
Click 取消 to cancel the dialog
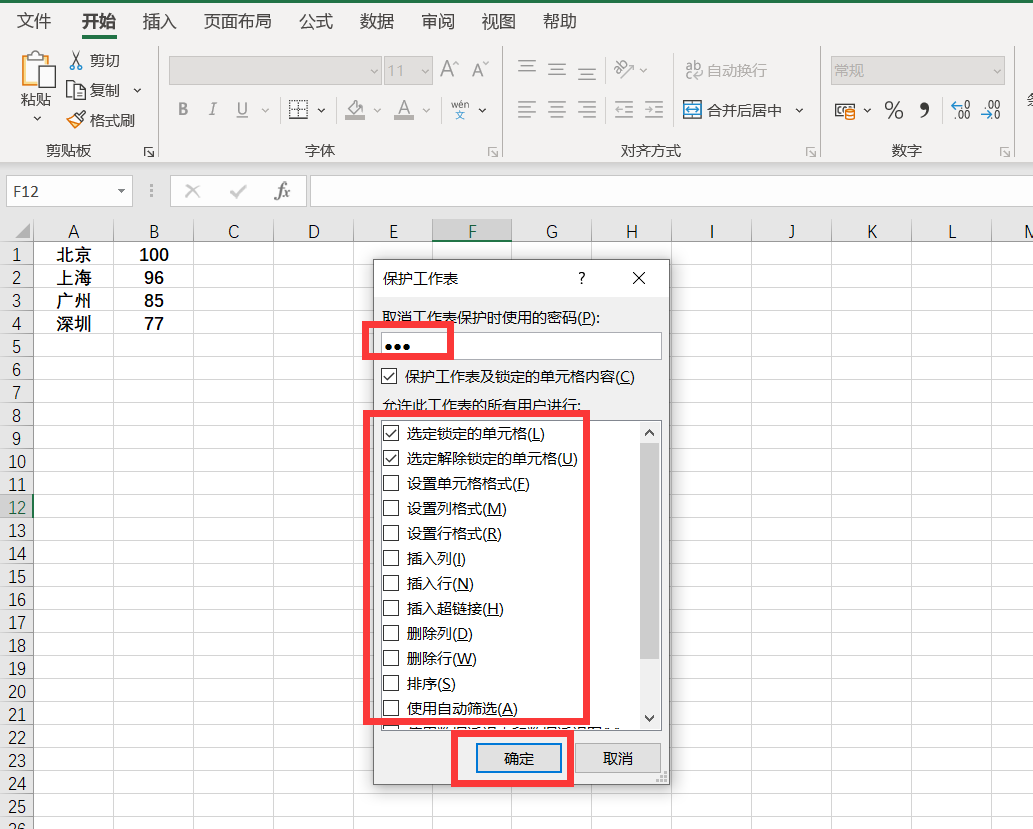(x=617, y=758)
